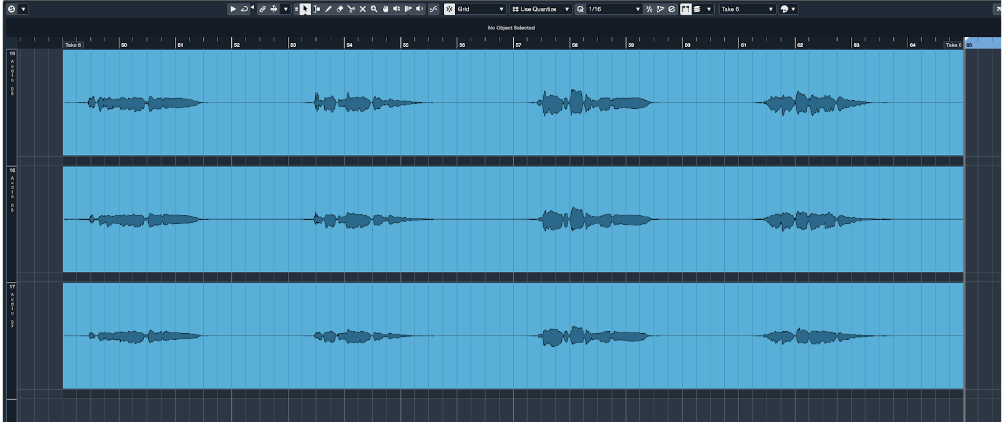This screenshot has width=1003, height=422.
Task: Select the Split scissors tool
Action: [x=351, y=9]
